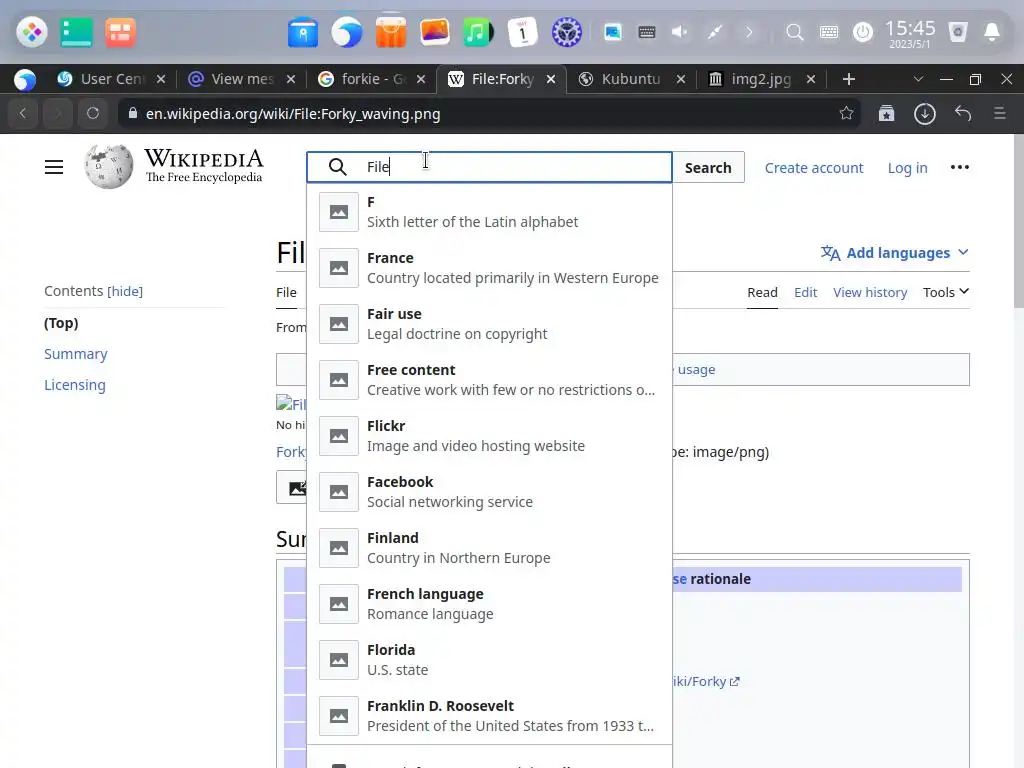Click the Log in link
The image size is (1024, 768).
[x=907, y=168]
